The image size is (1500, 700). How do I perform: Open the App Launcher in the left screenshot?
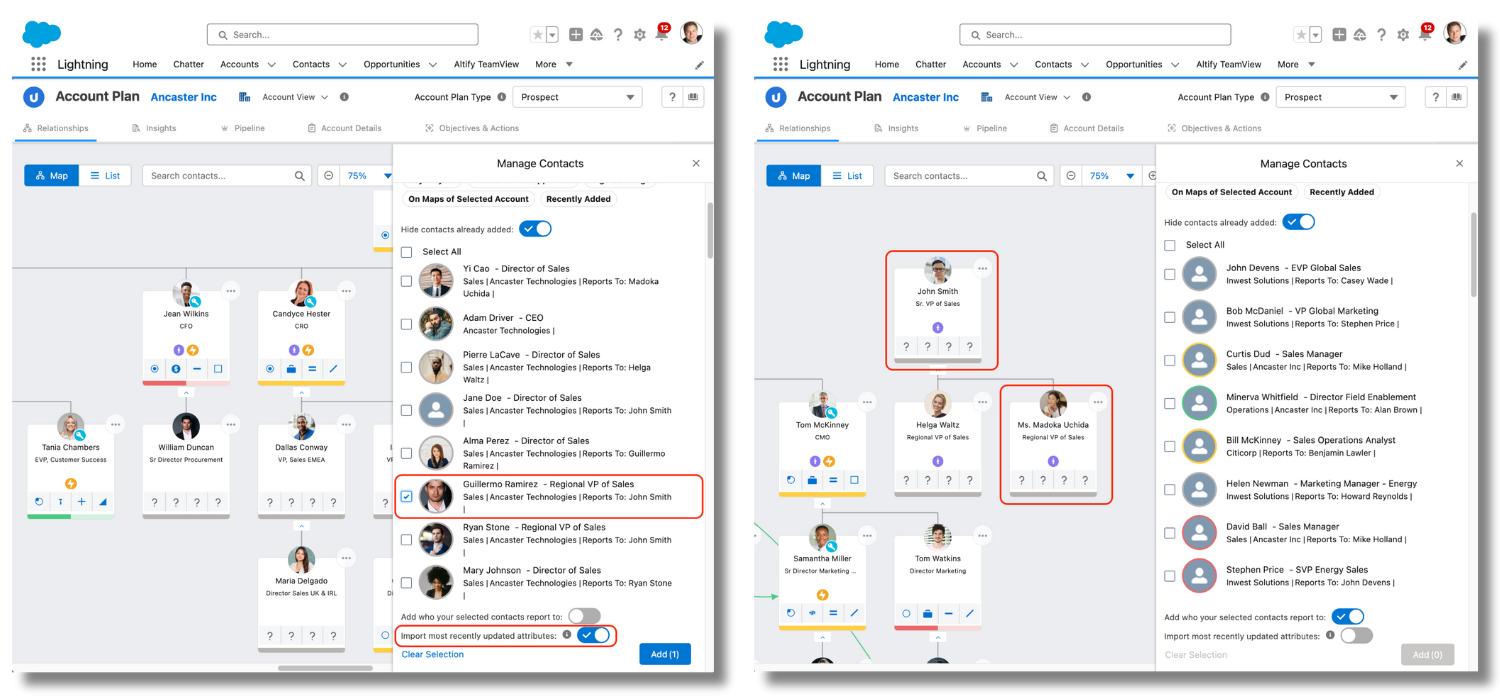coord(39,64)
